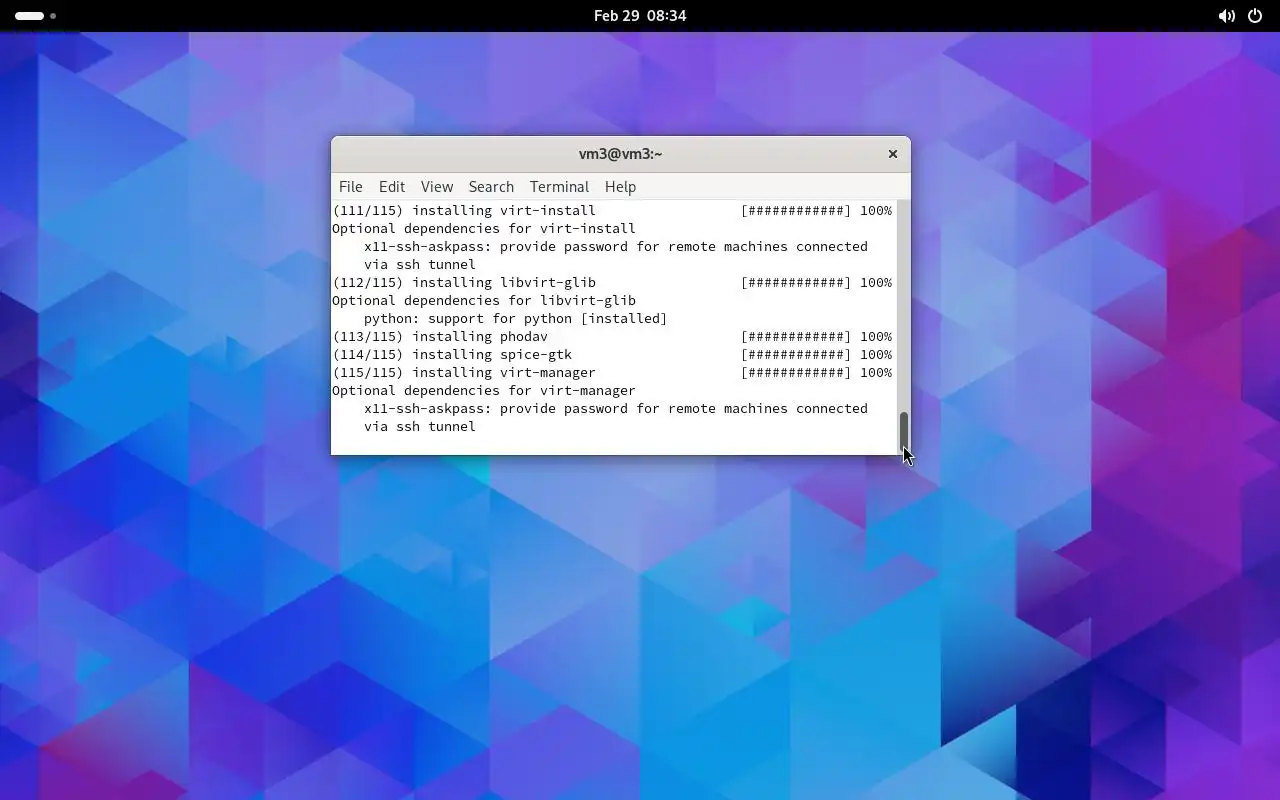Close the vm3@vm3:~ terminal window

tap(893, 154)
